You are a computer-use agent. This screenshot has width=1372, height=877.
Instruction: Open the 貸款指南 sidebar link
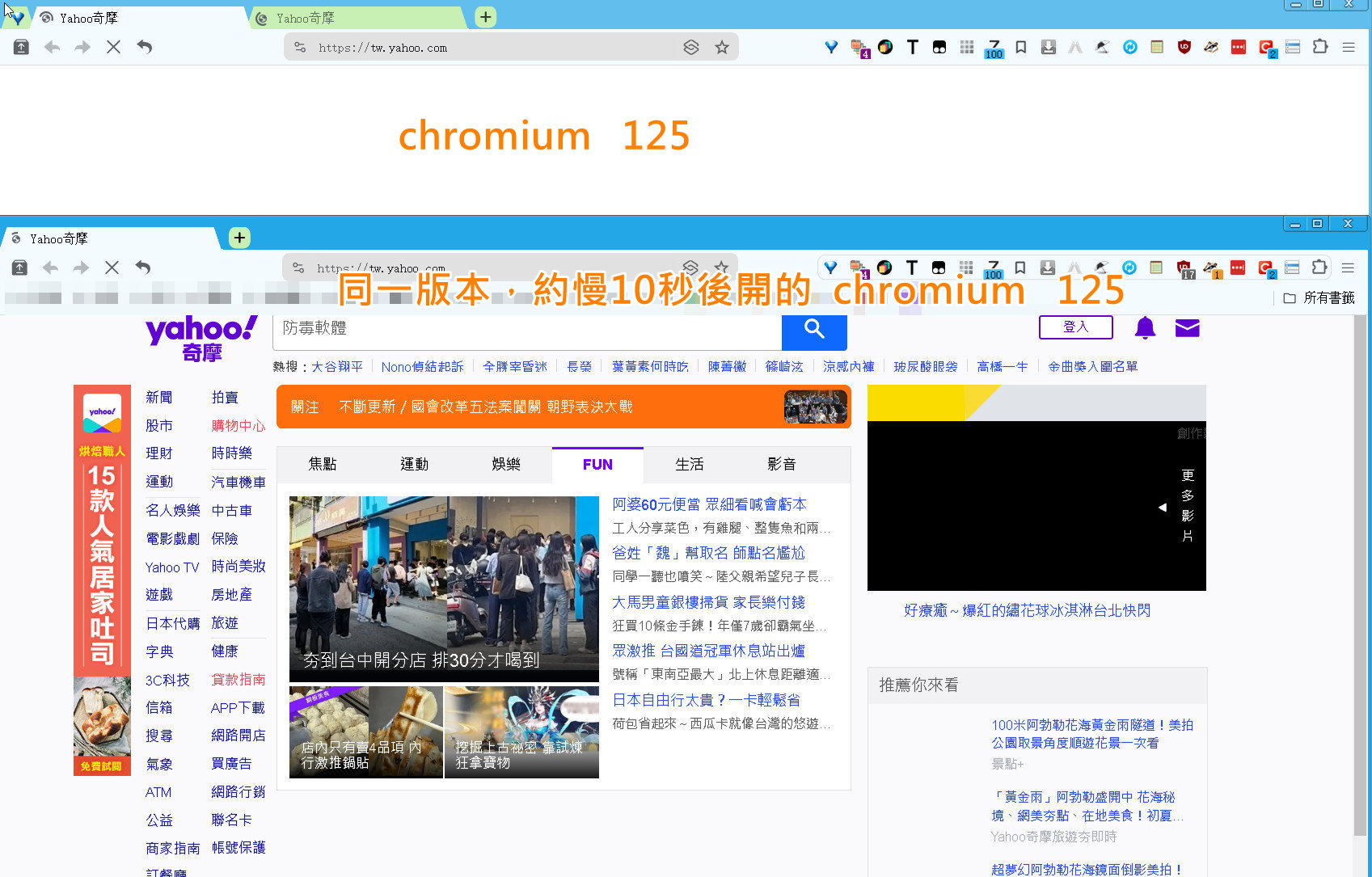[239, 679]
